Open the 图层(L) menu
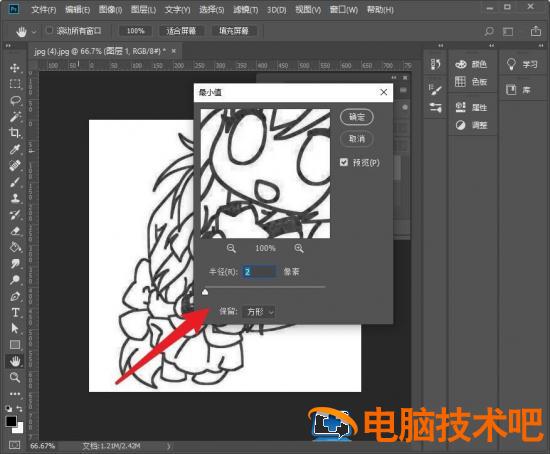Viewport: 550px width, 454px height. point(143,10)
